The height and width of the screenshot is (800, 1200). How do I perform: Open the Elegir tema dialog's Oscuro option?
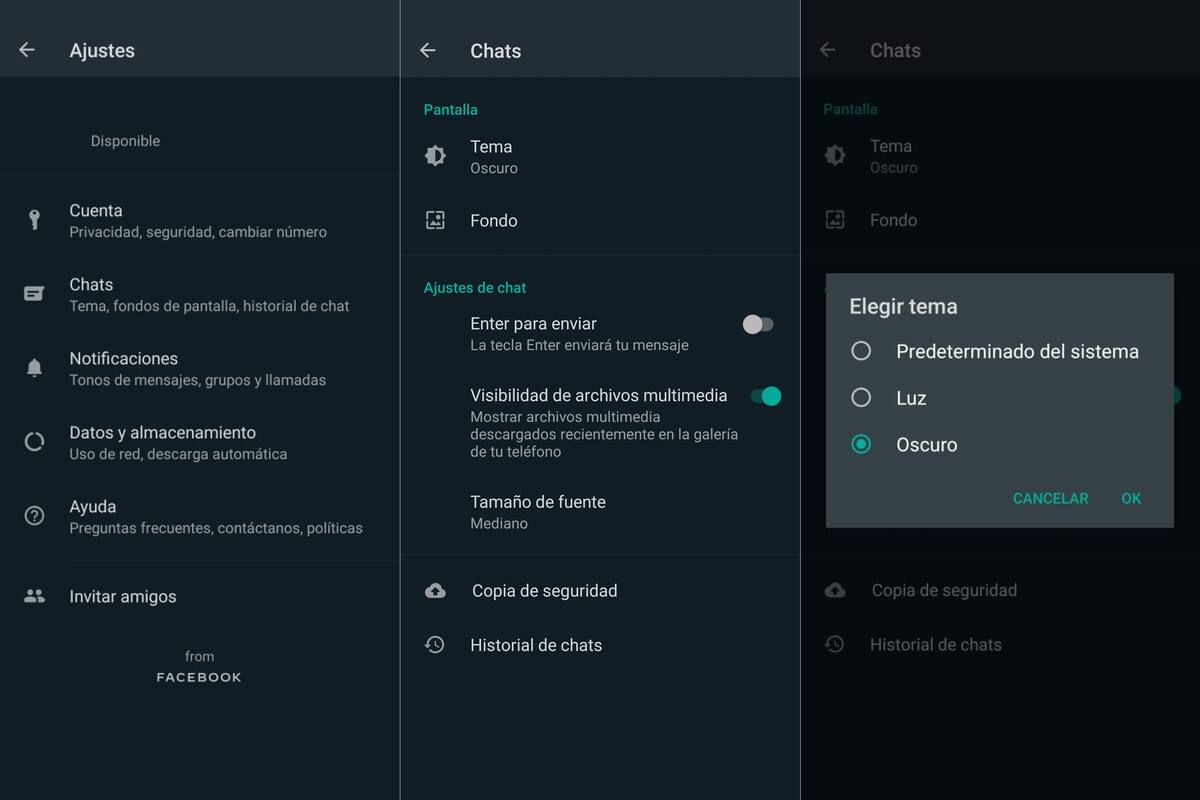(x=861, y=444)
